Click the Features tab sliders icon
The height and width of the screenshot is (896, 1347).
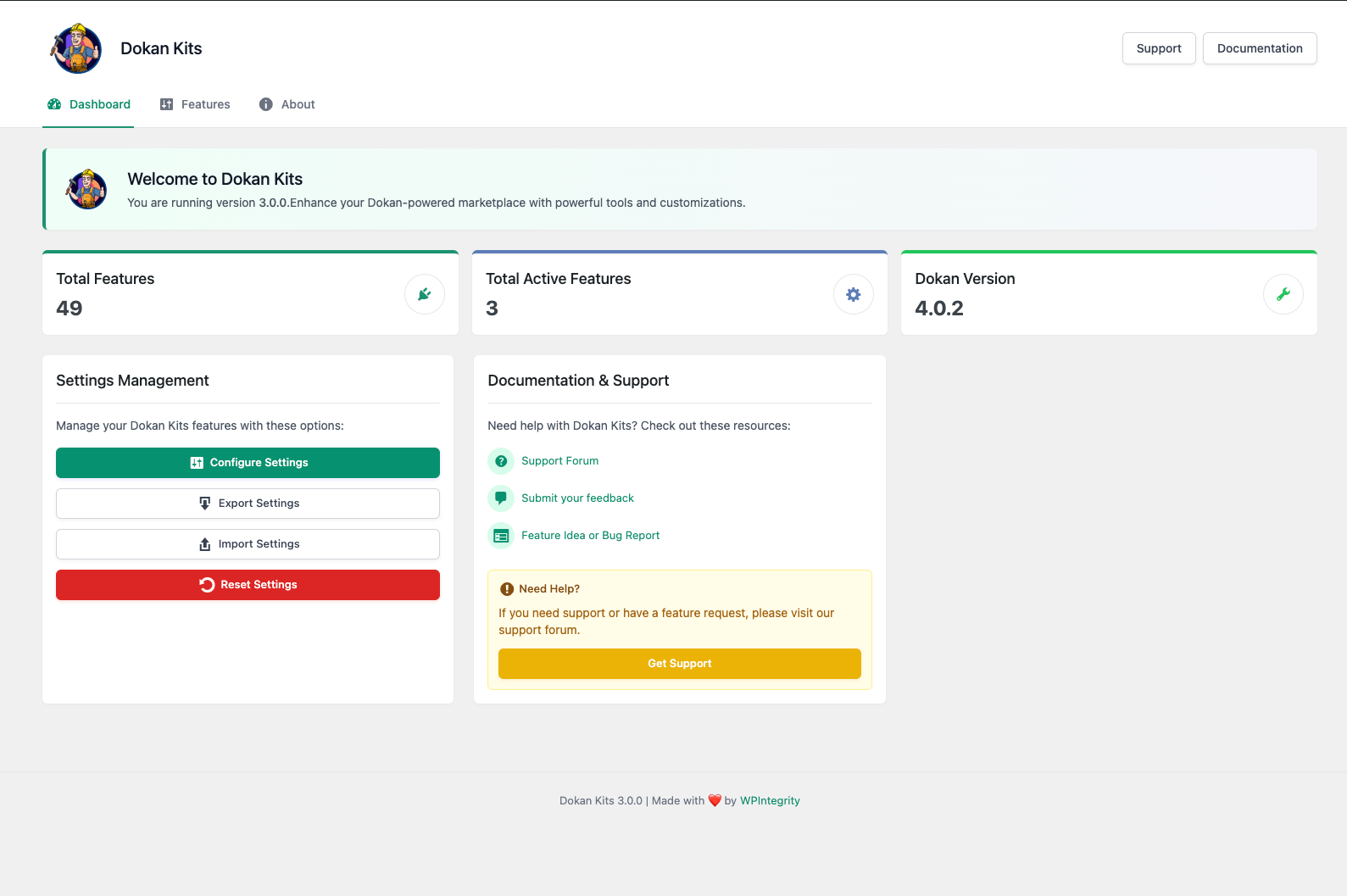click(x=166, y=104)
